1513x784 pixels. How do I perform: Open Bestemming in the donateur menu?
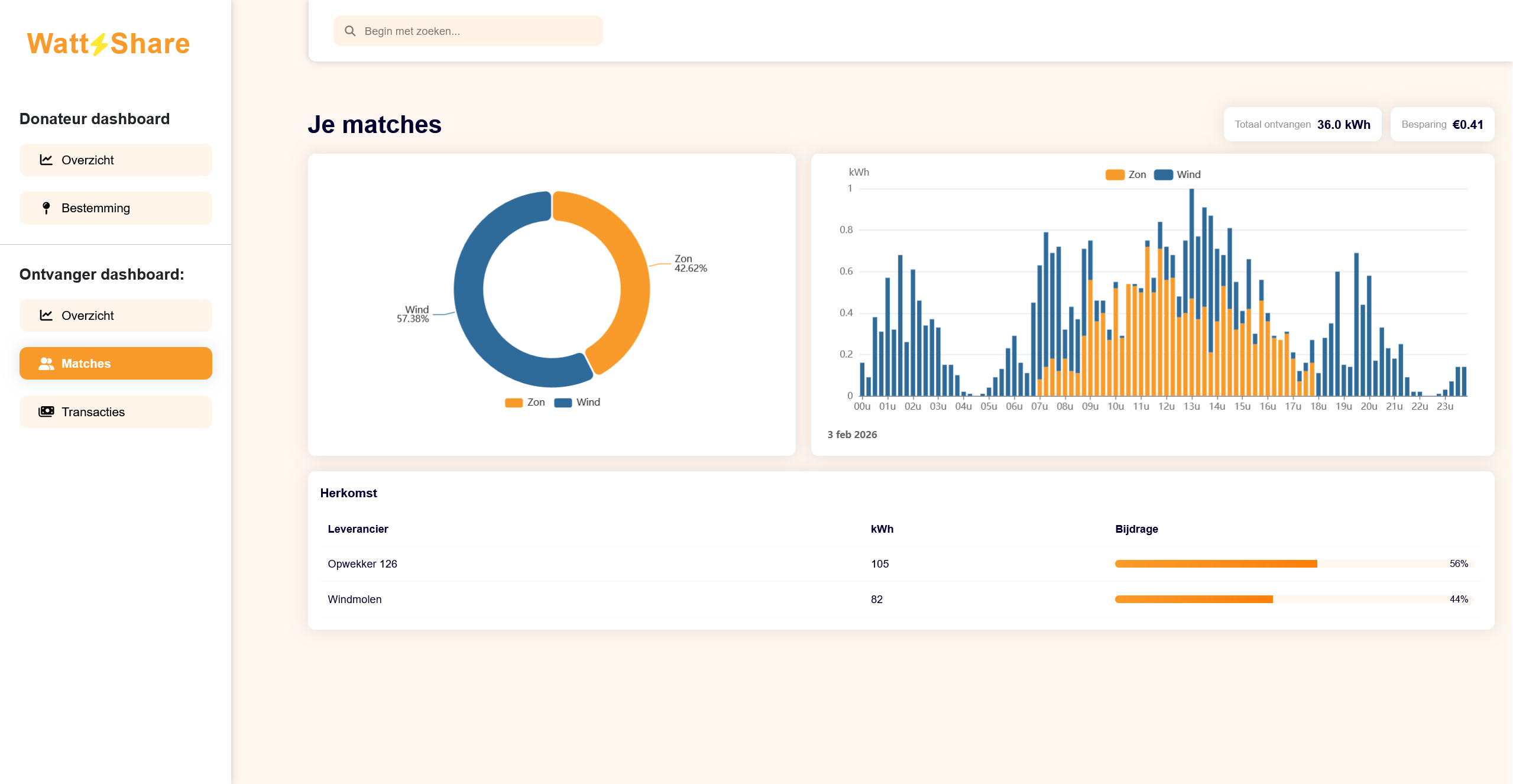(x=116, y=208)
